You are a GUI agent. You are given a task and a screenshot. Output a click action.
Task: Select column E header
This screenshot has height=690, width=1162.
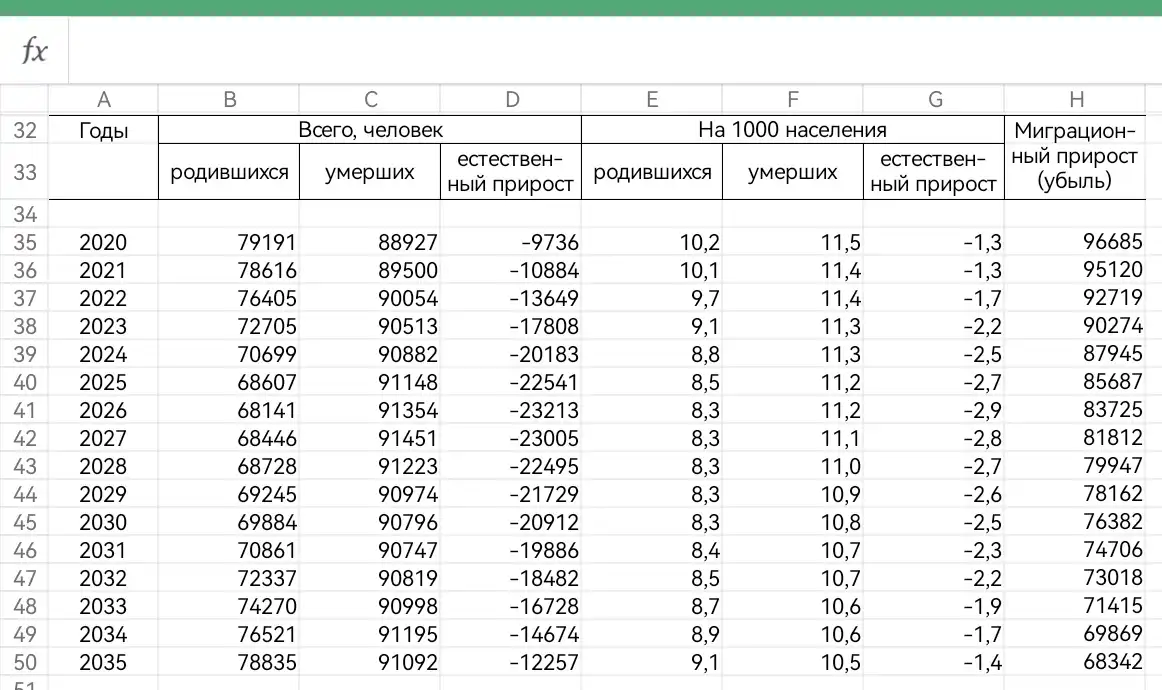pos(651,99)
